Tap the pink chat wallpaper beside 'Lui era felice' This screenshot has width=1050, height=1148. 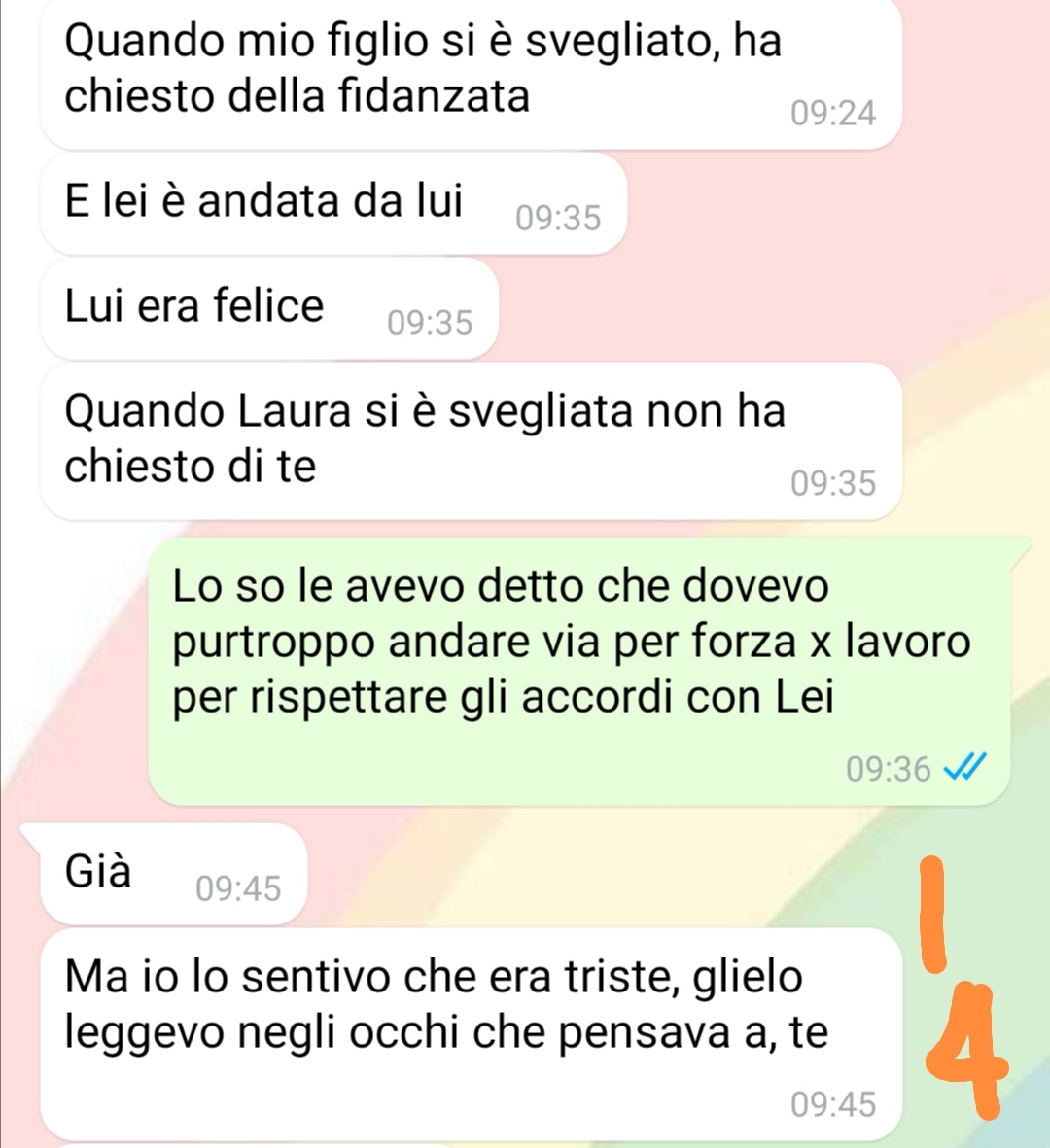point(732,308)
